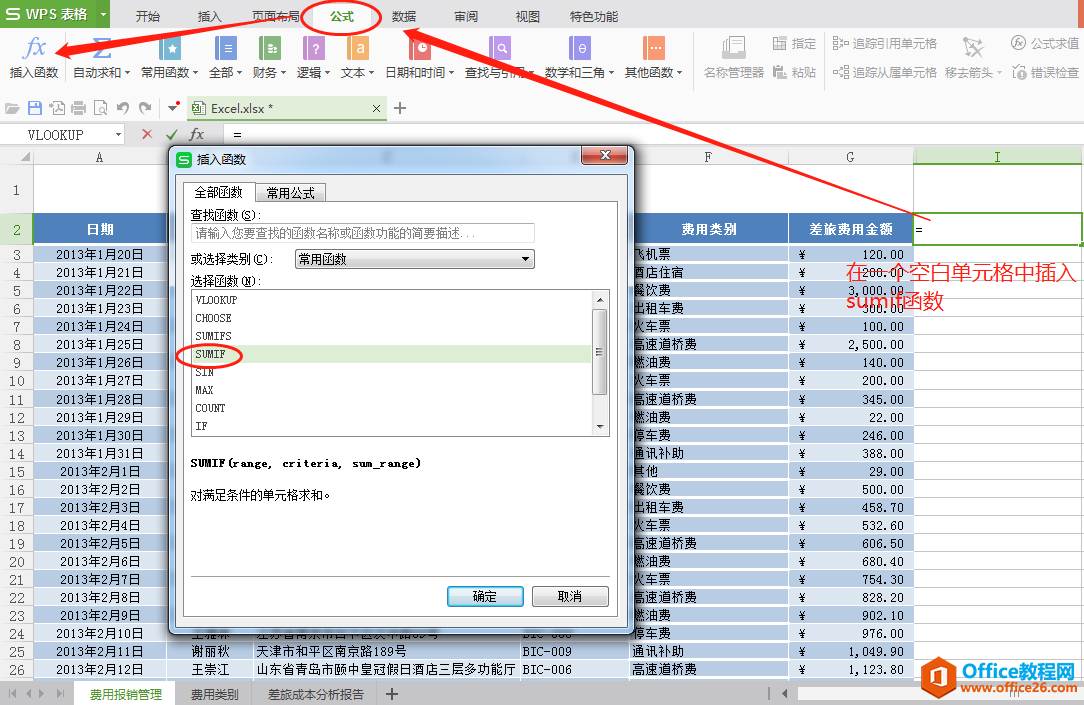The image size is (1084, 705).
Task: Open the 其他函数 (Other functions) icon
Action: 654,49
